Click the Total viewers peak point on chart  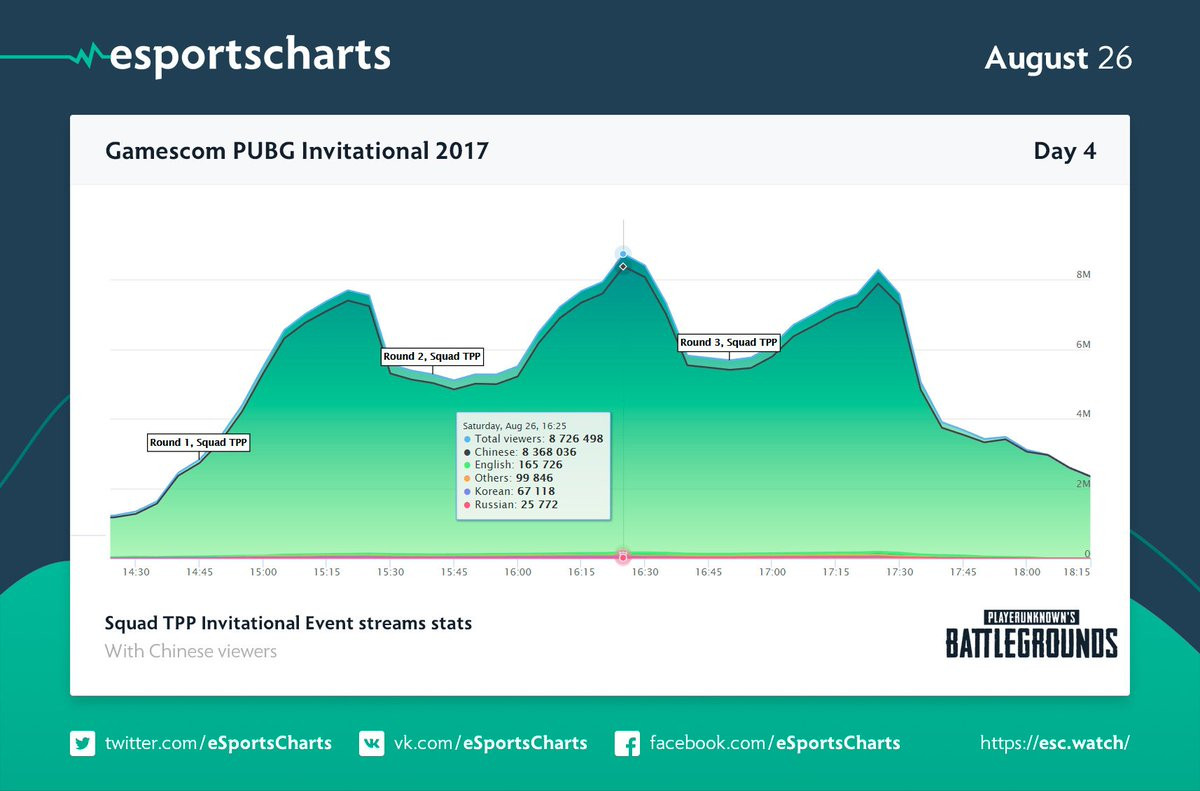pyautogui.click(x=623, y=254)
